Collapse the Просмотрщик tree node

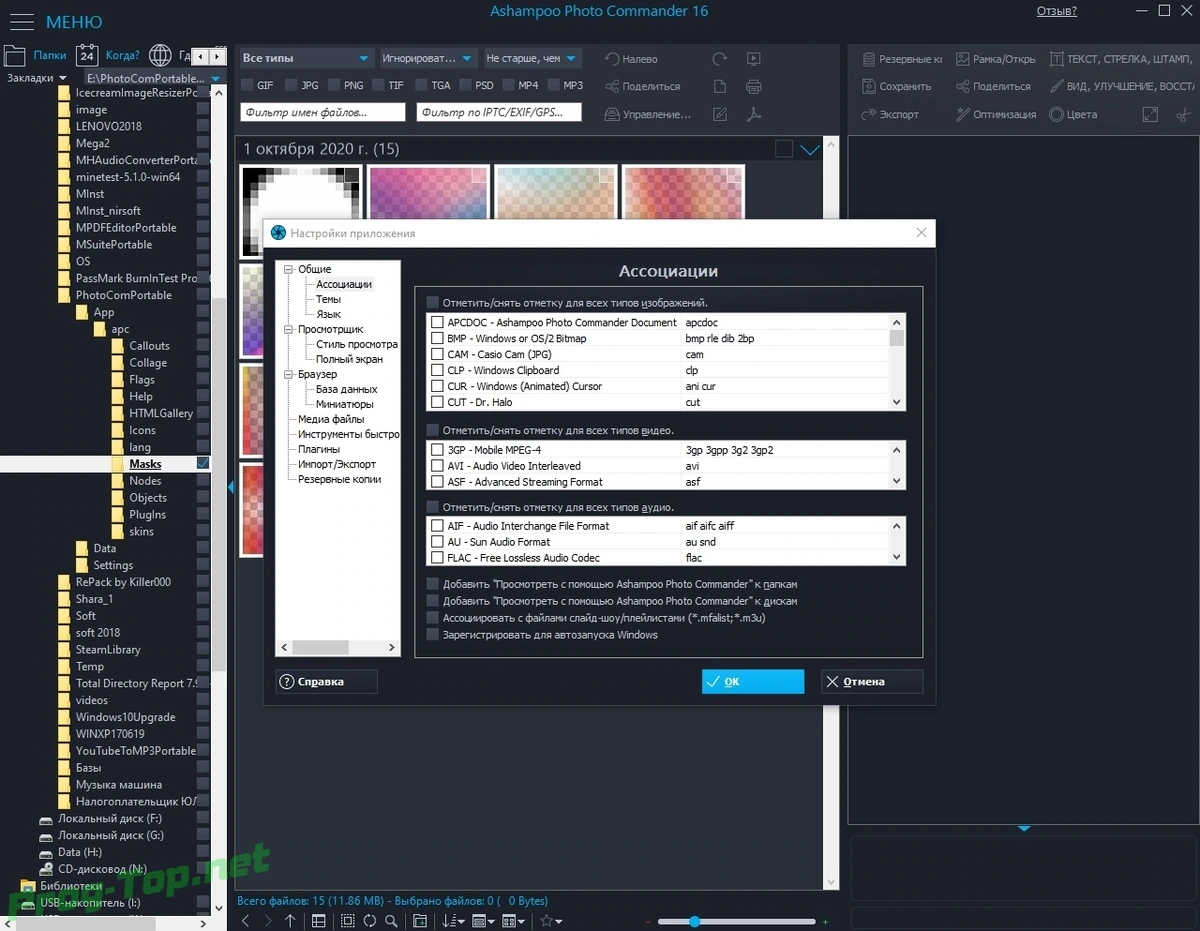288,329
